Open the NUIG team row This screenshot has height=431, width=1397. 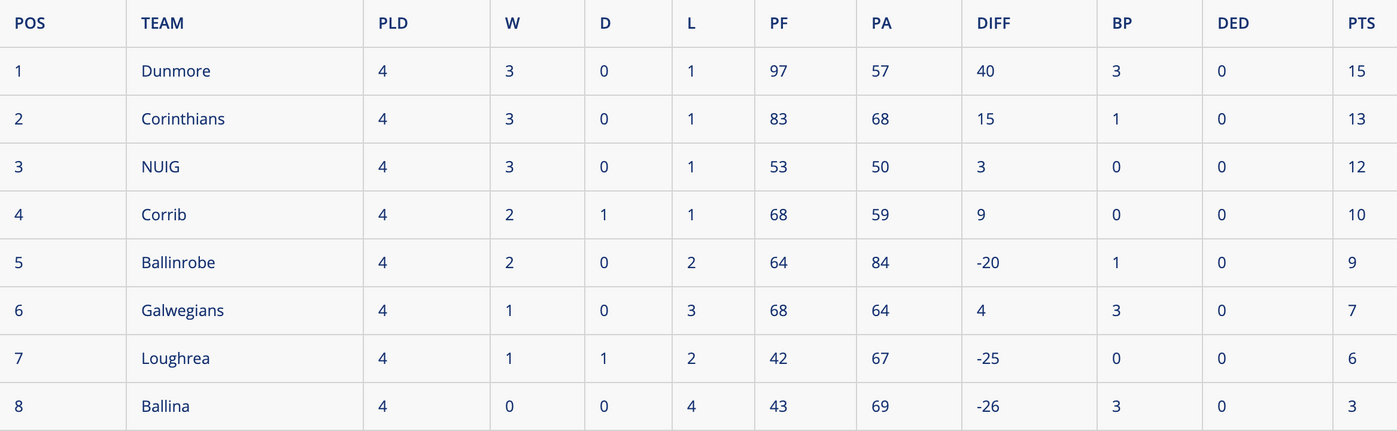[161, 167]
